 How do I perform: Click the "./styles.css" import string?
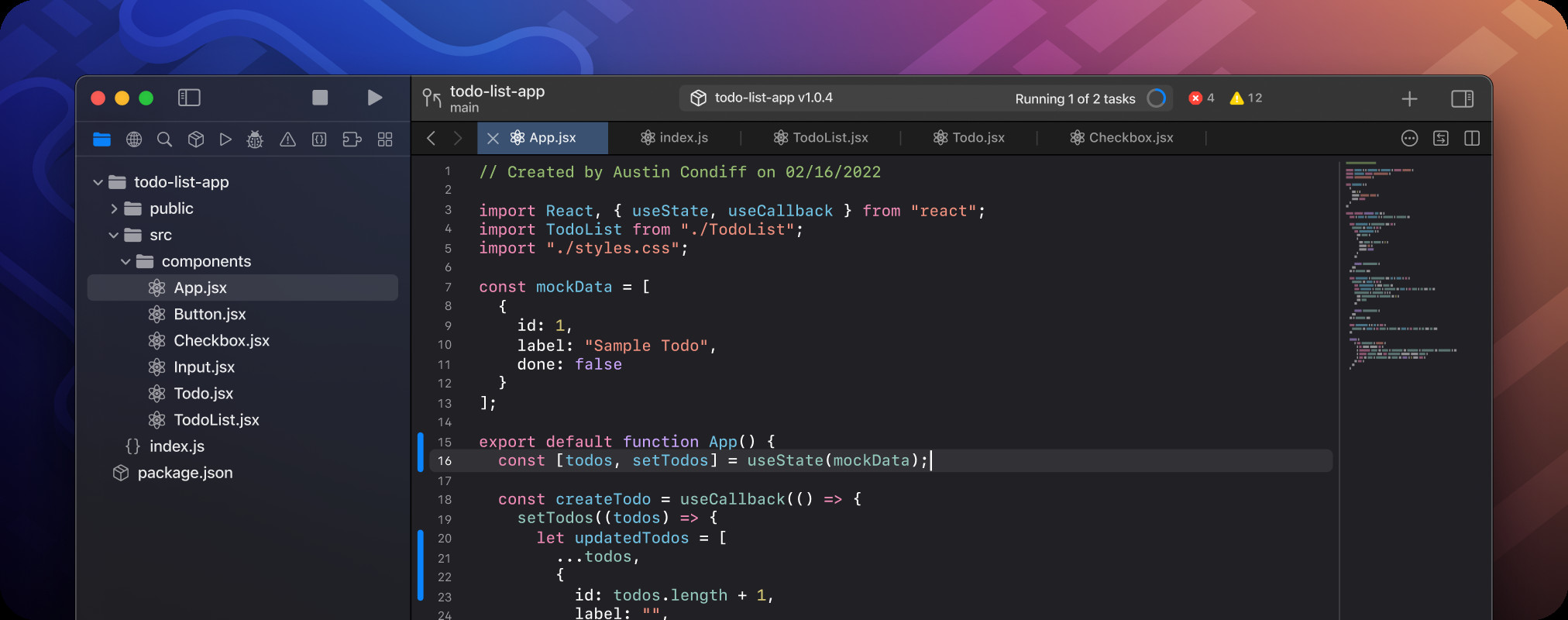click(613, 248)
